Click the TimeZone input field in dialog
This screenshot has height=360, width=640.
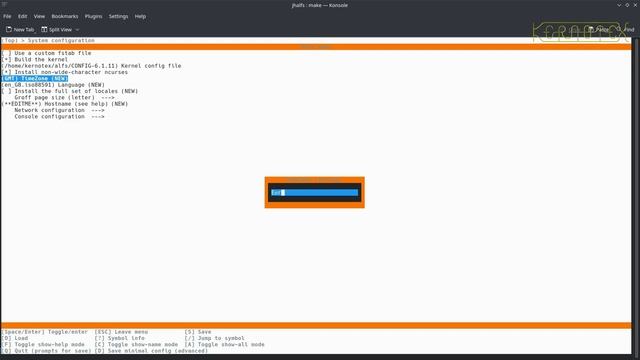(x=315, y=193)
